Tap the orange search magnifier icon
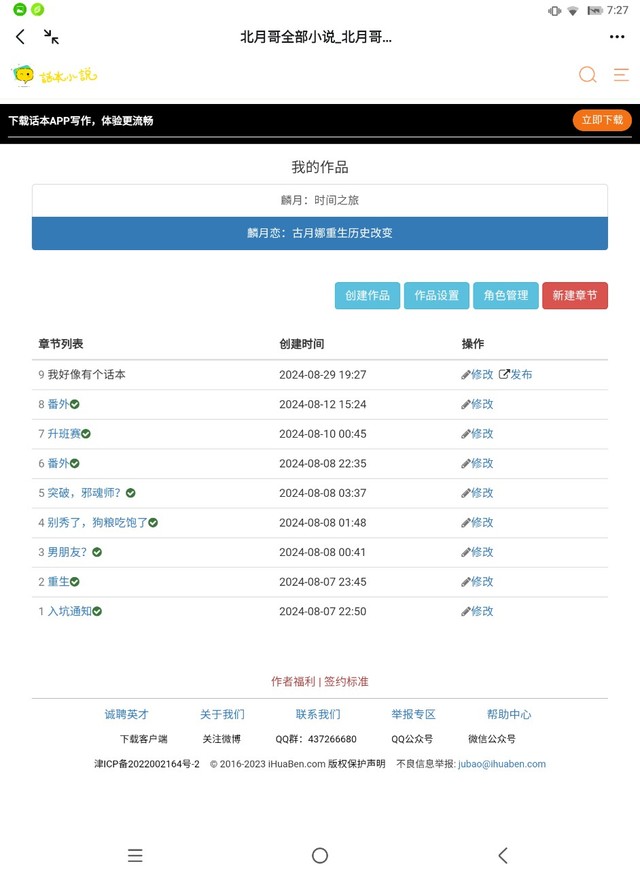 click(x=588, y=75)
